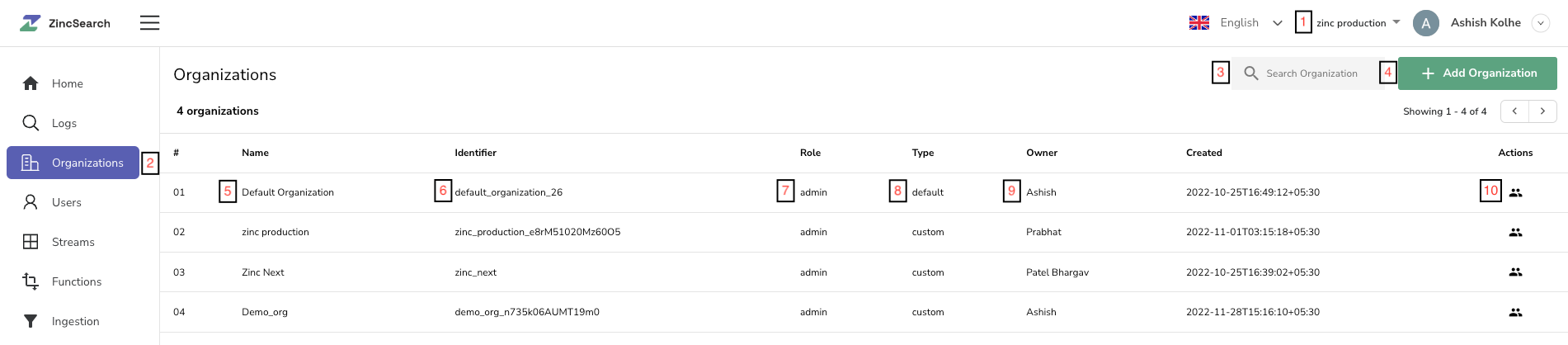Expand the Ashish Kolhe account menu

click(x=1540, y=23)
